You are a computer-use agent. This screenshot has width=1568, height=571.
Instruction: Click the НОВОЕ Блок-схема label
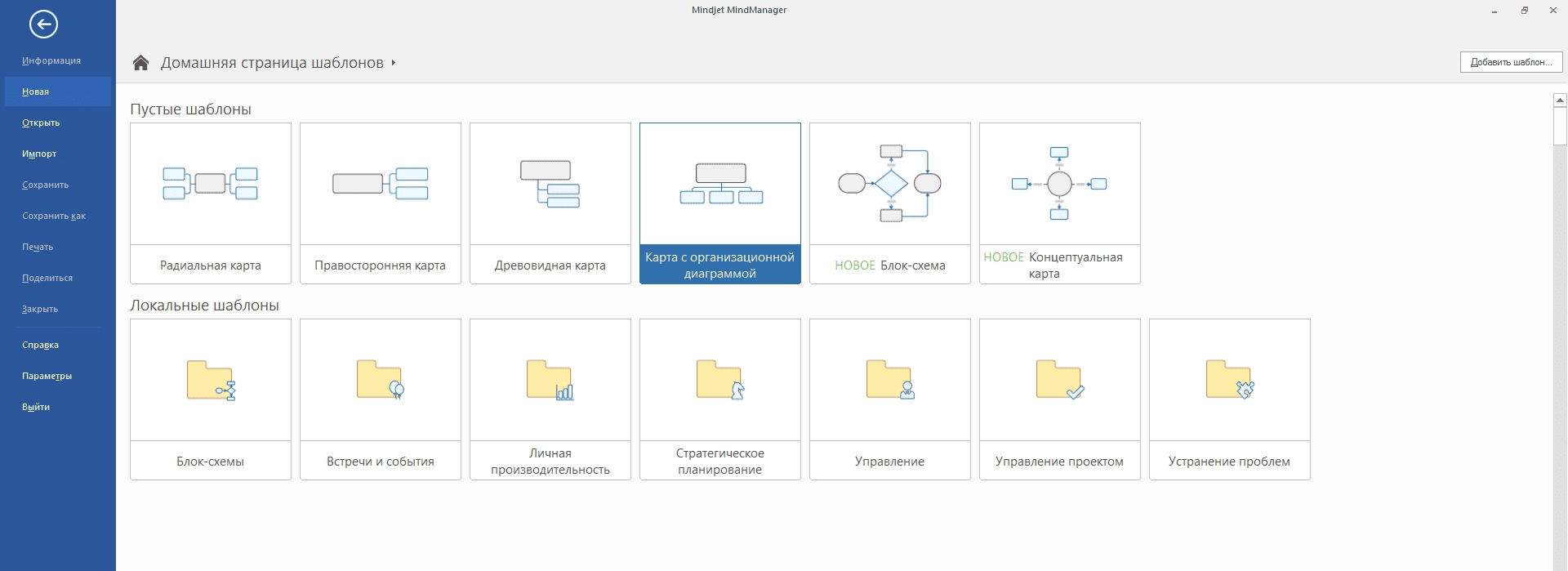(x=890, y=265)
